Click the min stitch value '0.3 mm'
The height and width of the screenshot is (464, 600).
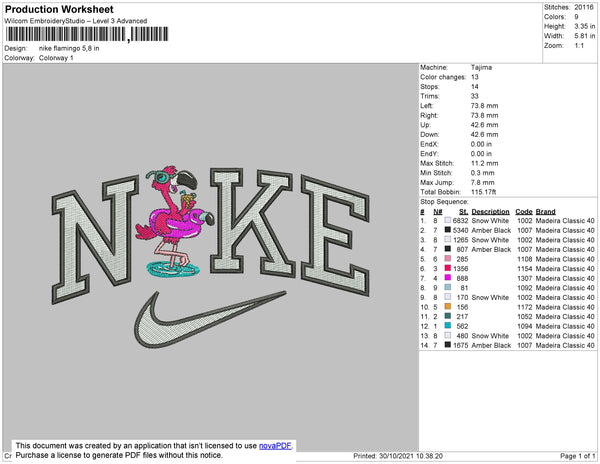483,173
